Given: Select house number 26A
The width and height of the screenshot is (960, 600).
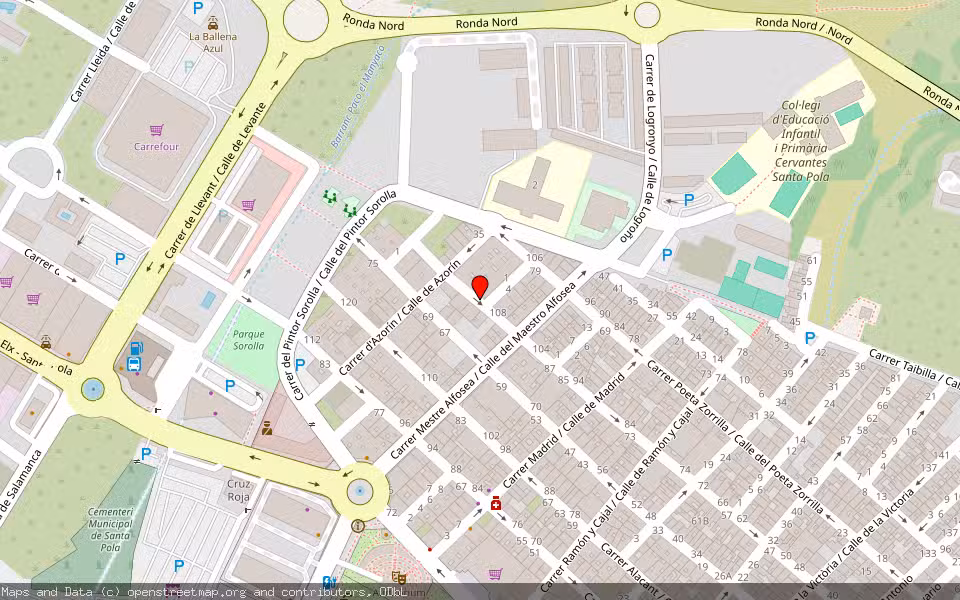Looking at the screenshot, I should pos(724,576).
